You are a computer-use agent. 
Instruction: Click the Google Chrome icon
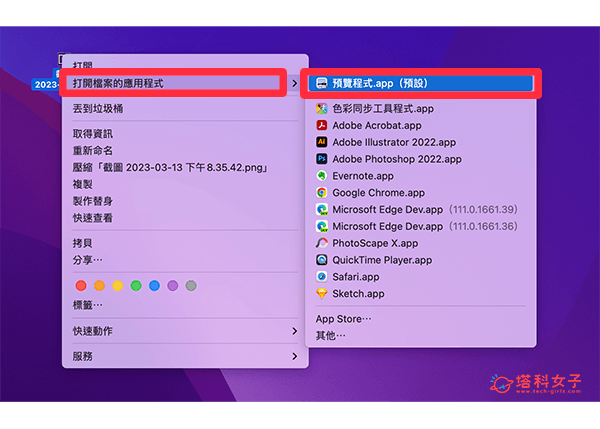[x=322, y=193]
